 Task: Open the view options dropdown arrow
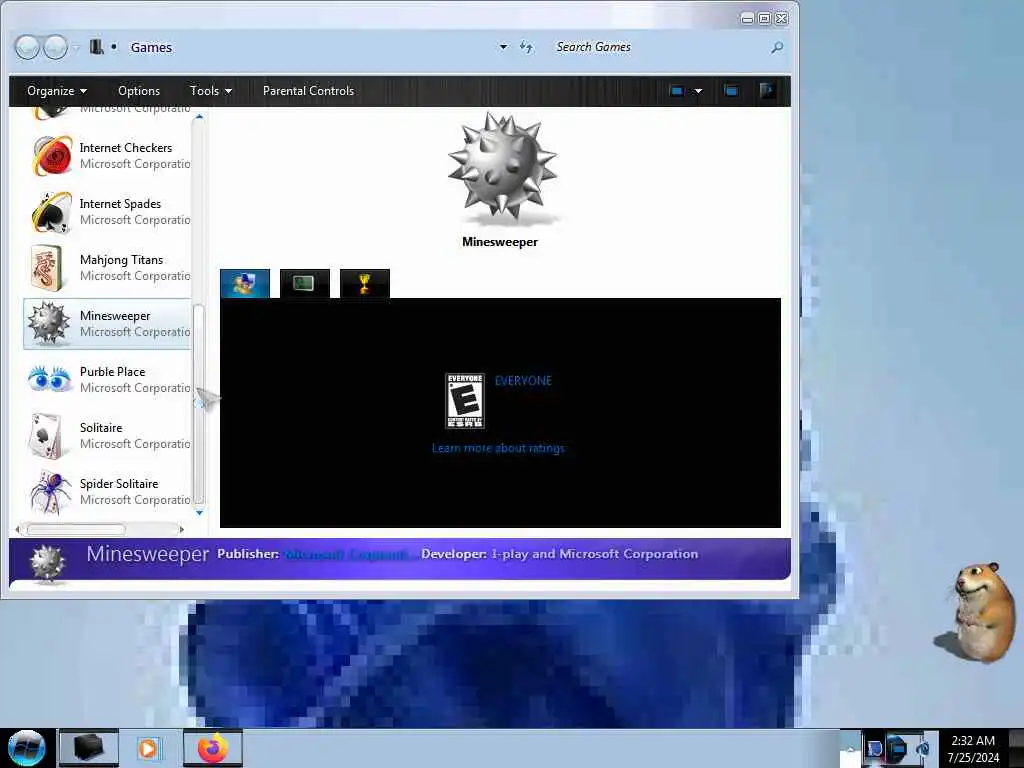[x=698, y=91]
